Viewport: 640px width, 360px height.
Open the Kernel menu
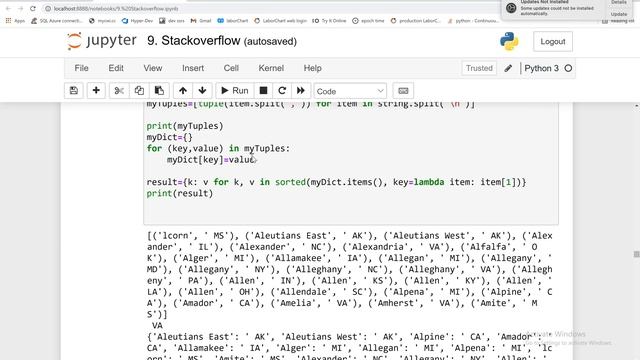(x=271, y=68)
